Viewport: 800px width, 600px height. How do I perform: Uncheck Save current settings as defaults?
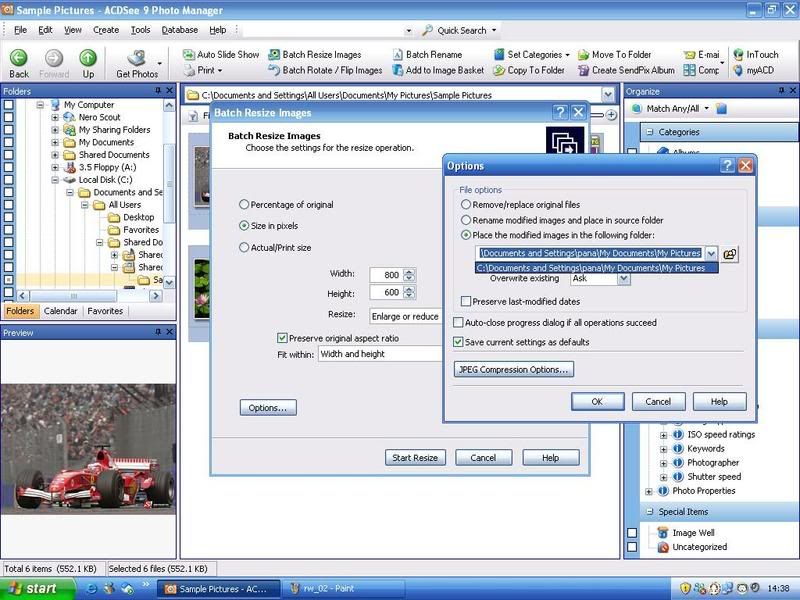click(x=458, y=342)
